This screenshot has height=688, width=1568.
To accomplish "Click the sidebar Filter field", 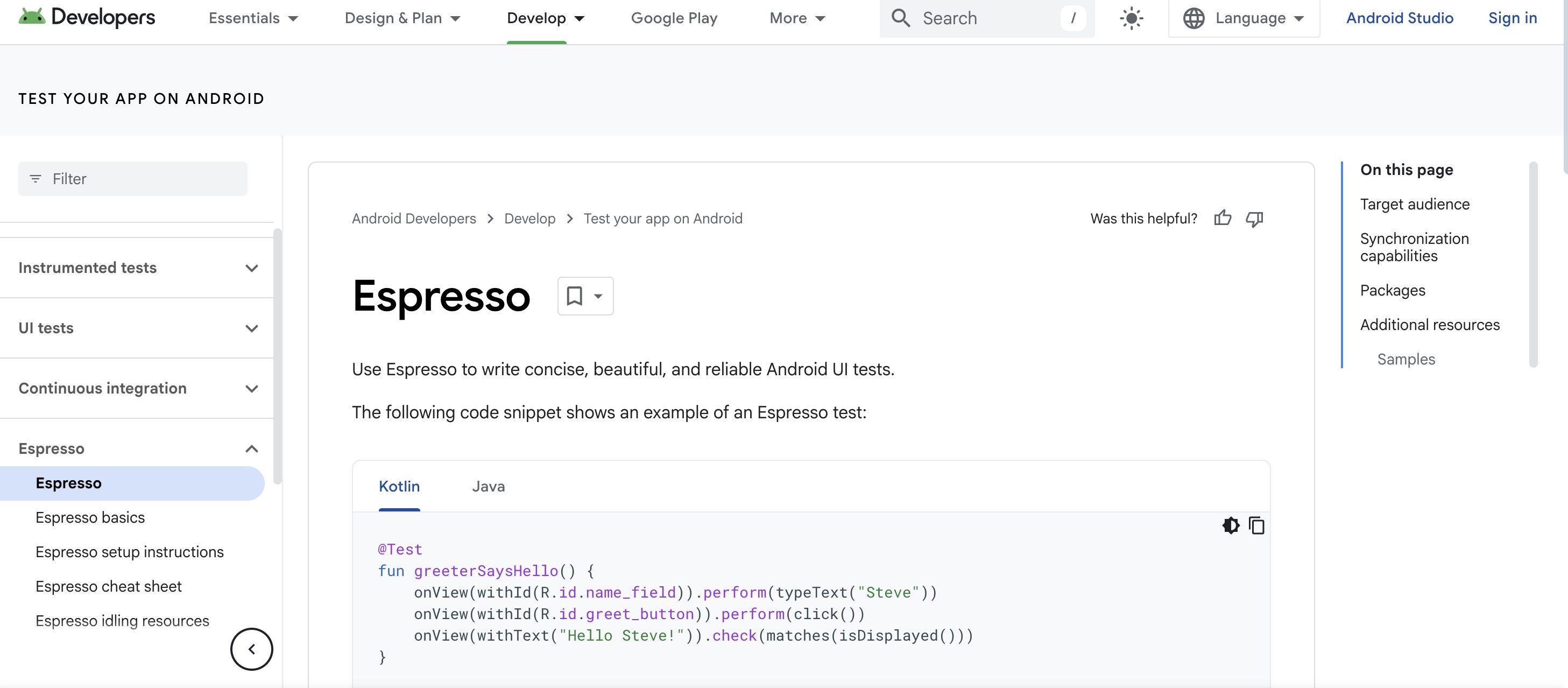I will (133, 178).
